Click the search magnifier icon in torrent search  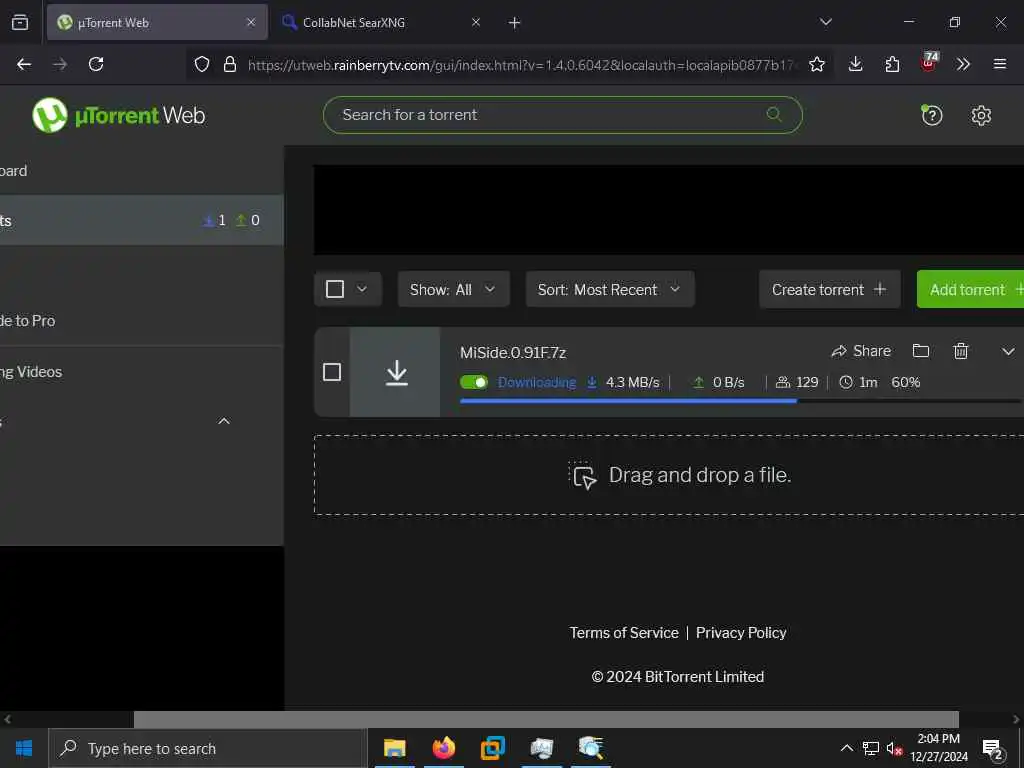click(x=774, y=114)
